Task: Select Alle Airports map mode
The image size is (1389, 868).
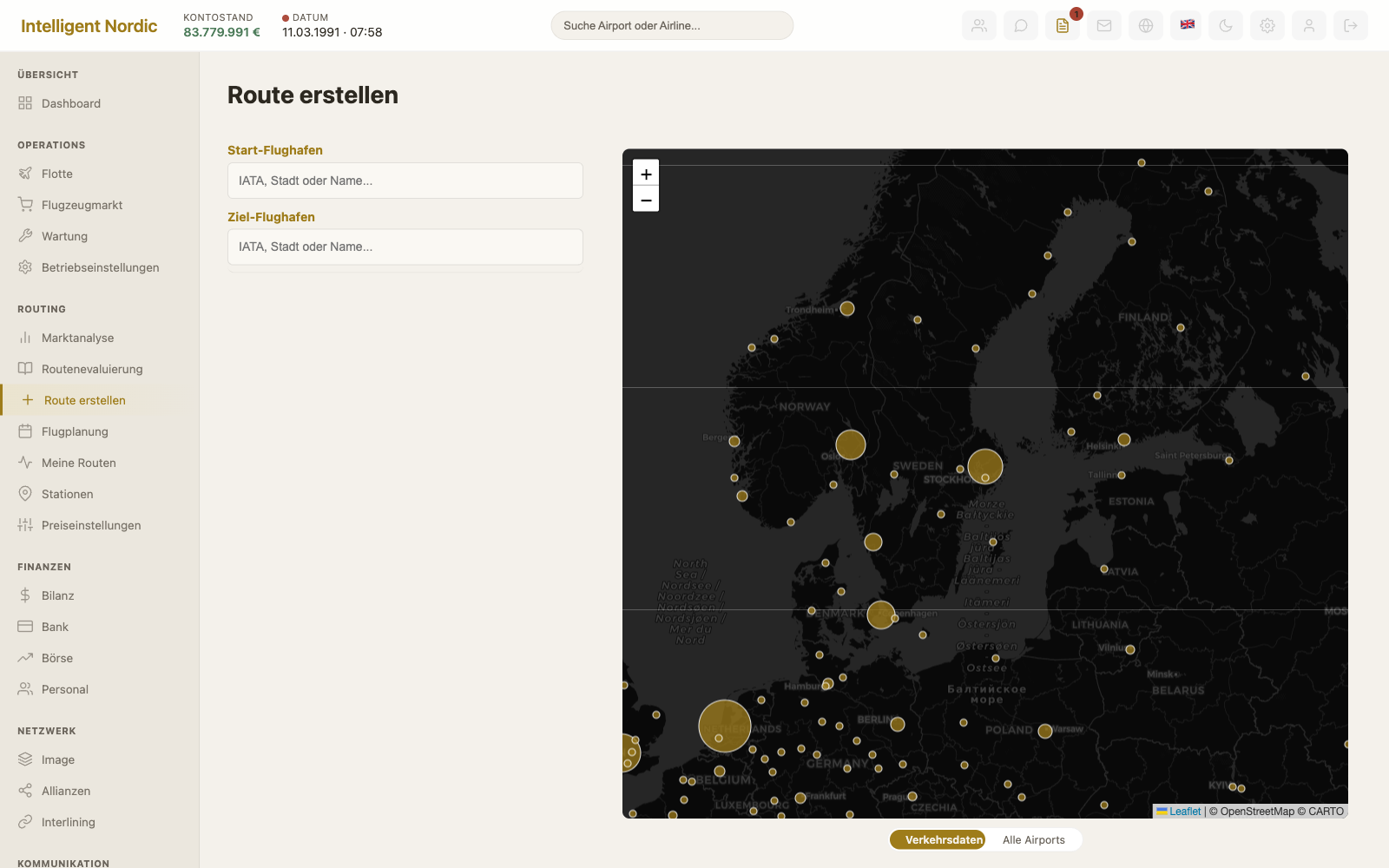Action: (x=1033, y=839)
